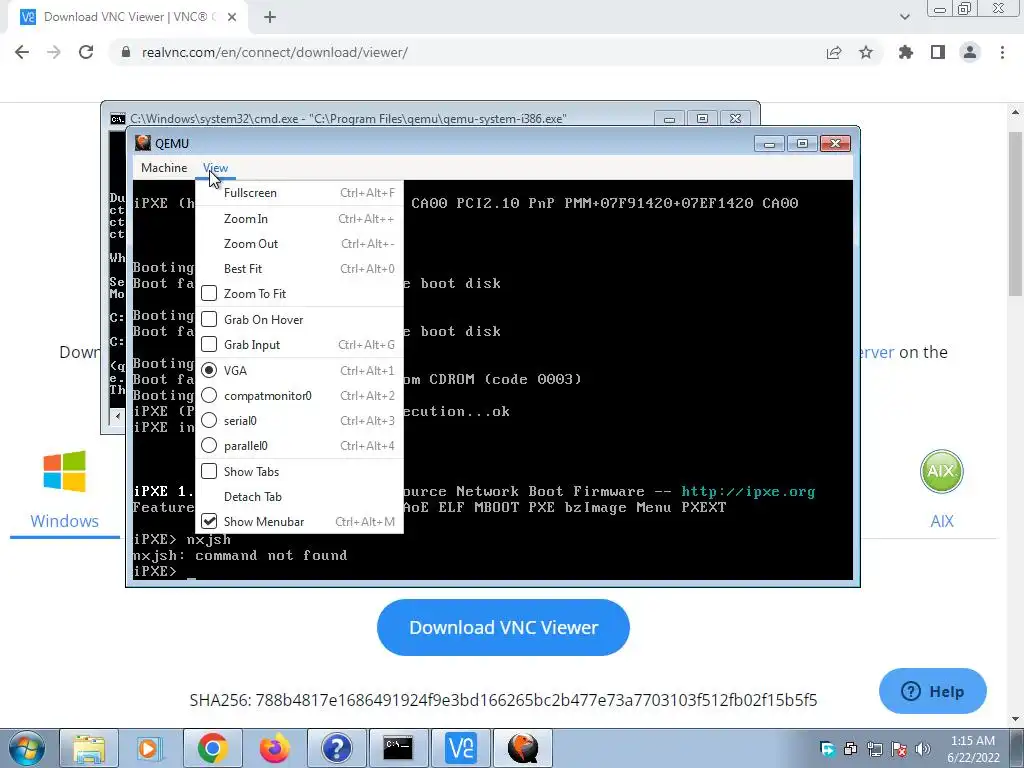Click the cmd window left scroll arrow
This screenshot has width=1024, height=768.
pos(118,415)
